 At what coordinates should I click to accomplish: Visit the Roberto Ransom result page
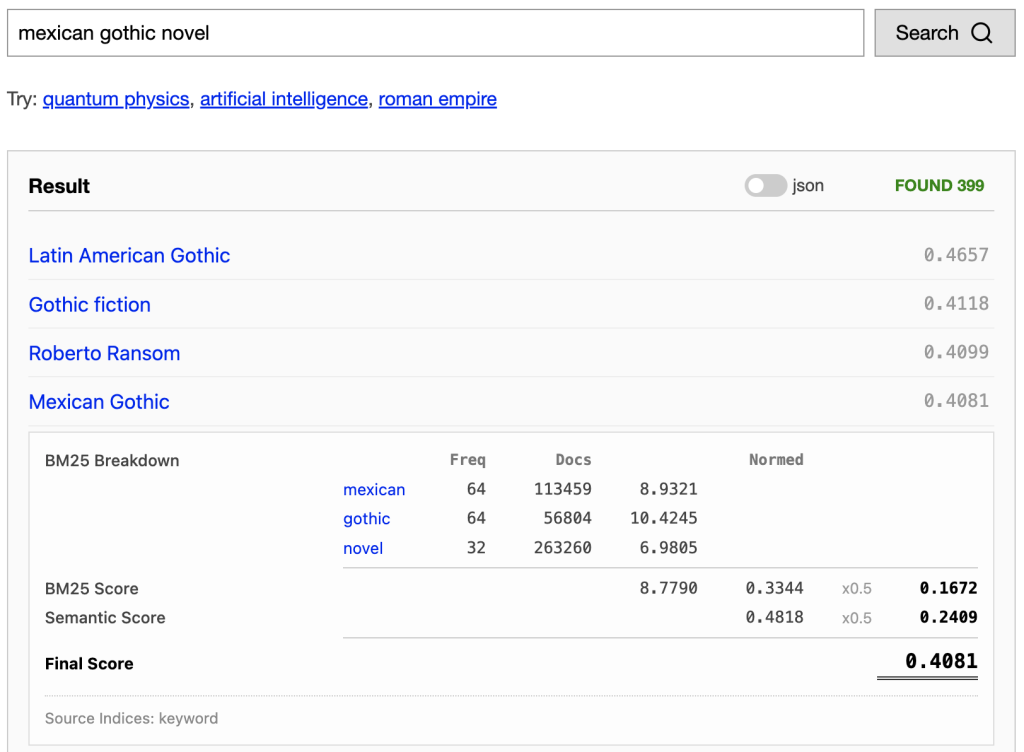tap(104, 353)
